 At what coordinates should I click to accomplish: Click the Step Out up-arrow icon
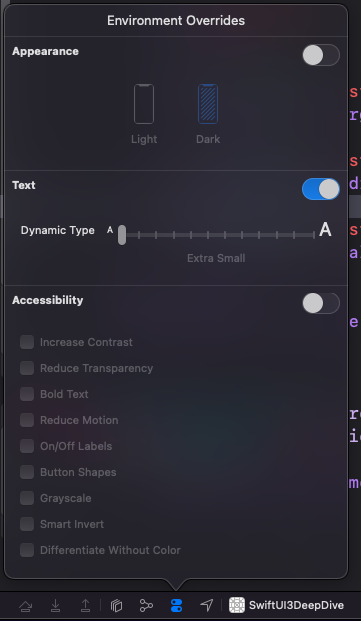(x=86, y=605)
